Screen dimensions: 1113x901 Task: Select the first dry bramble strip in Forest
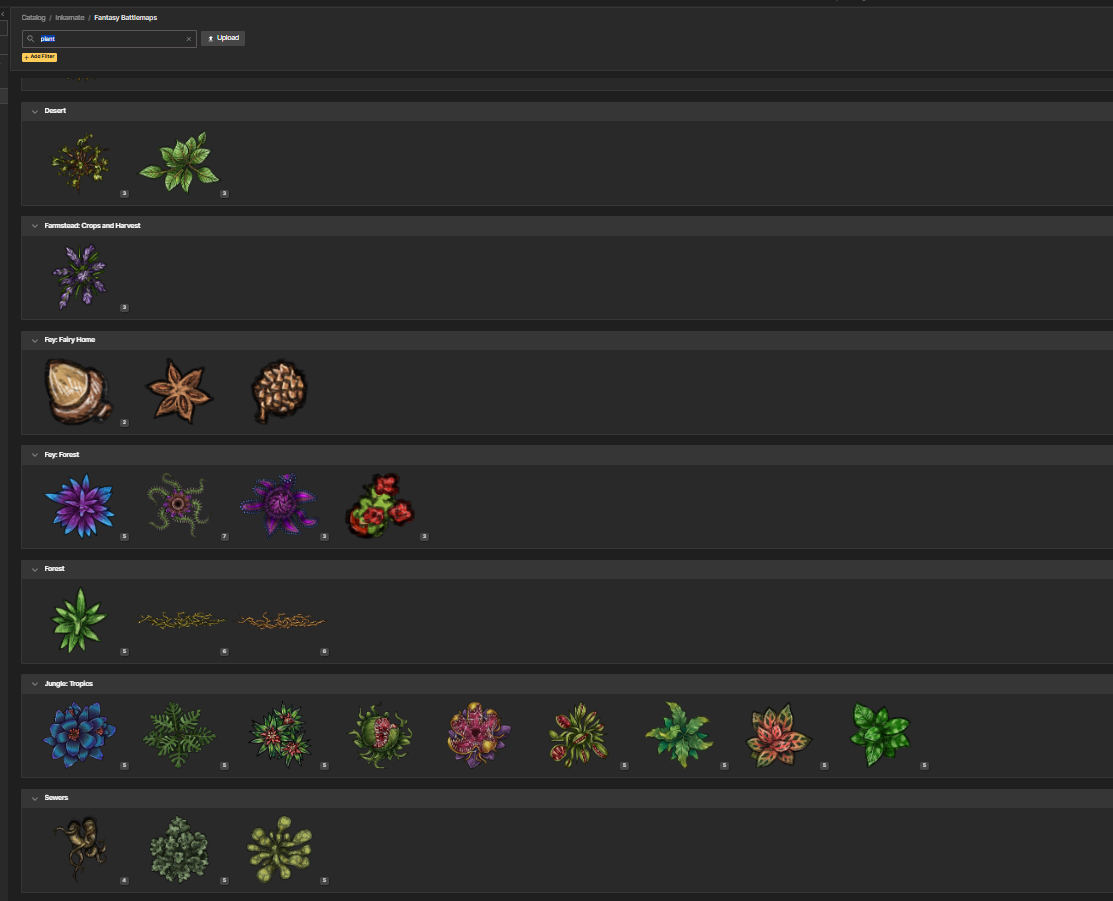(x=182, y=621)
